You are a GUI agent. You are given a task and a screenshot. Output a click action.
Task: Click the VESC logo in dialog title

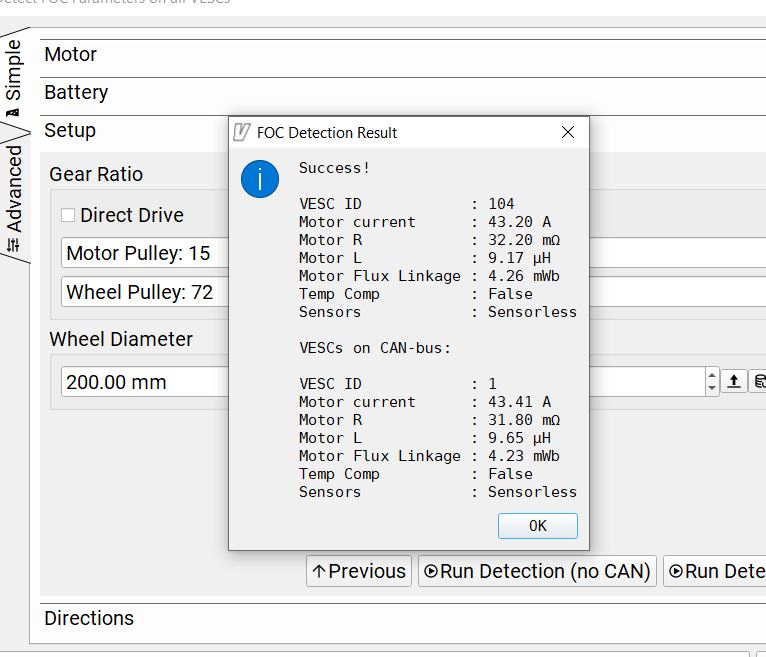click(242, 132)
